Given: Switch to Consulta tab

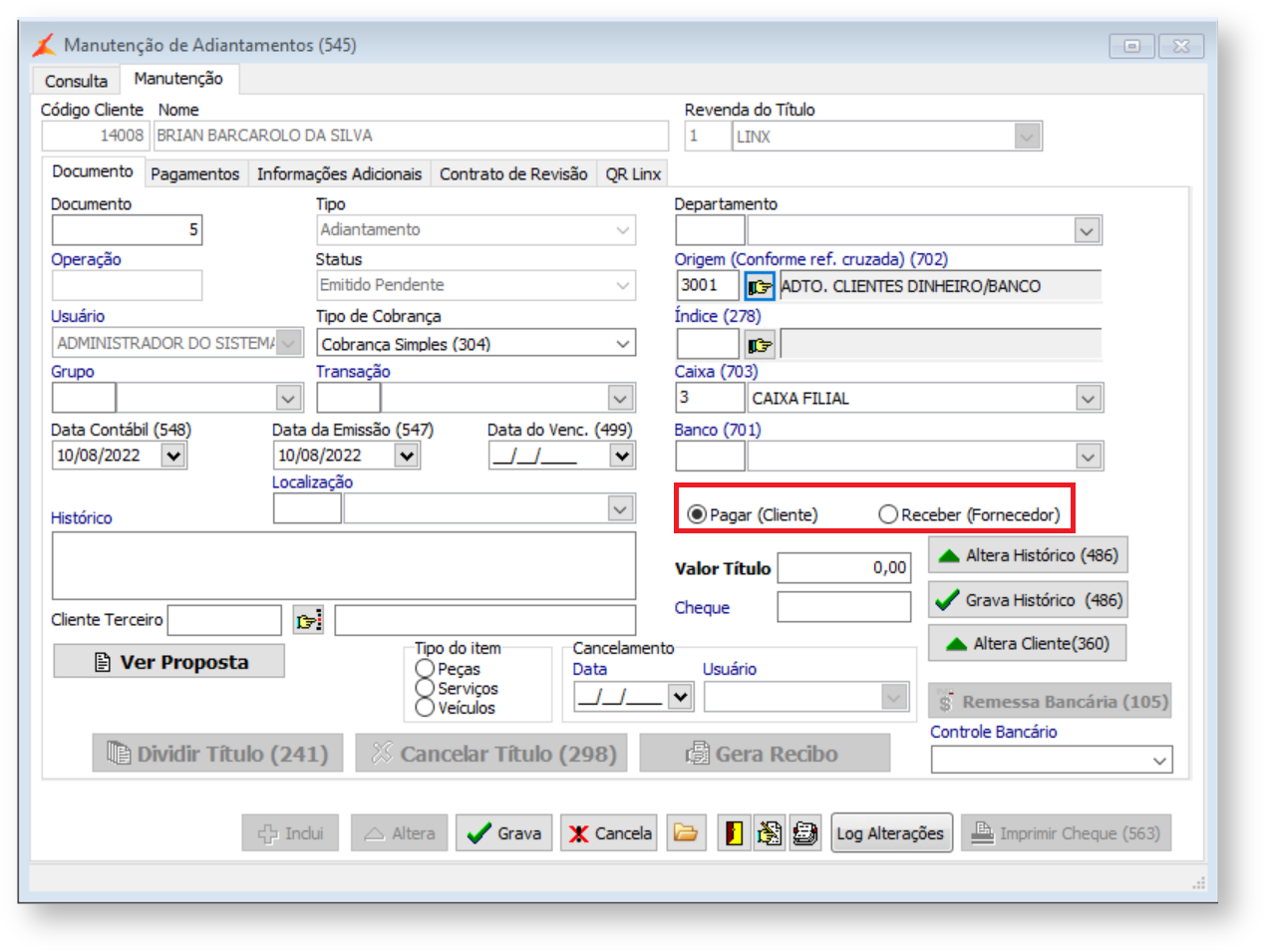Looking at the screenshot, I should point(76,81).
